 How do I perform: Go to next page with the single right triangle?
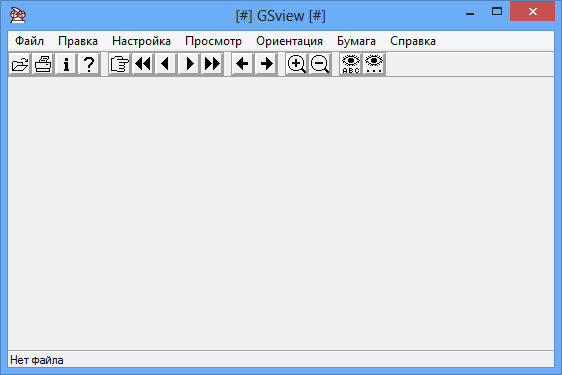[x=189, y=64]
